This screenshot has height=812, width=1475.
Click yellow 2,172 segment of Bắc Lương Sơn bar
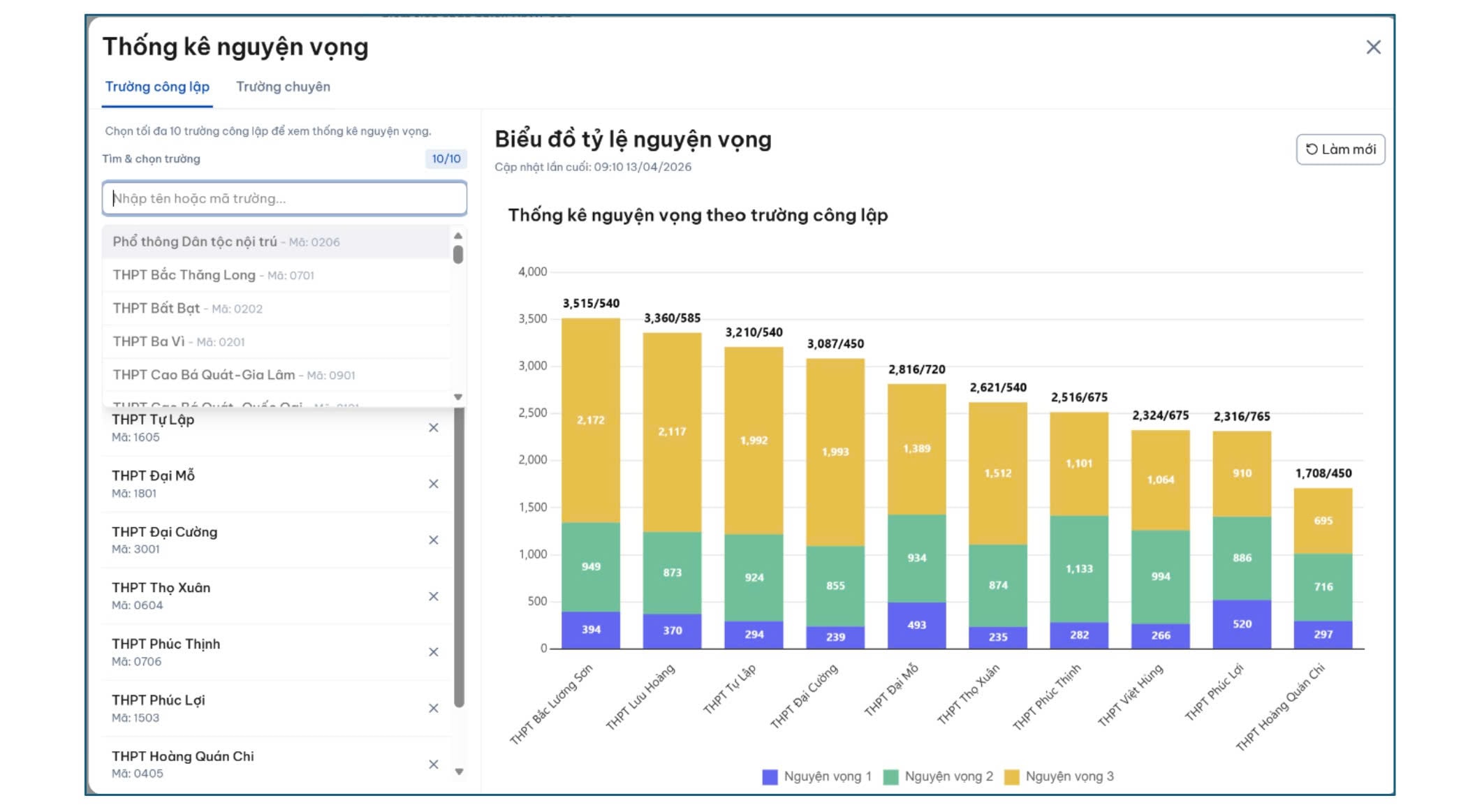[590, 420]
